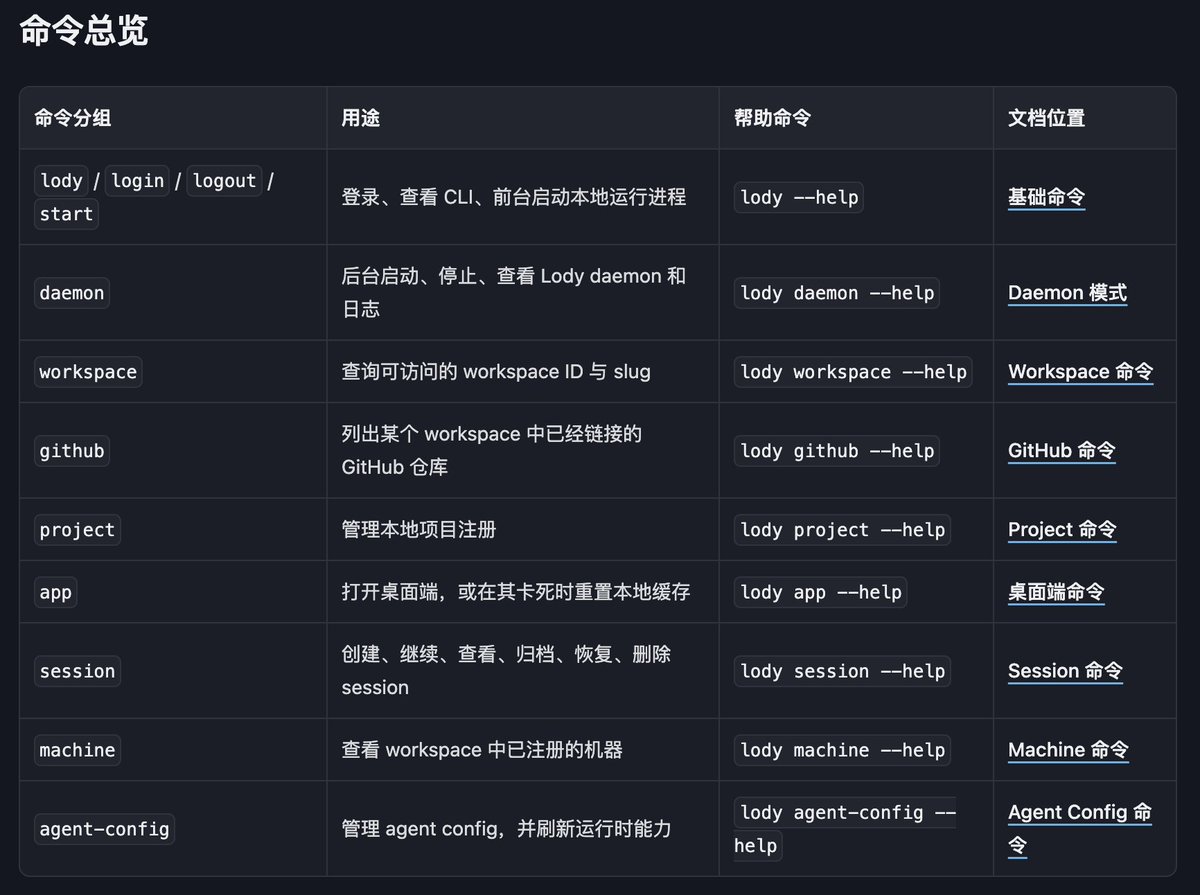Click the login code tag

138,181
